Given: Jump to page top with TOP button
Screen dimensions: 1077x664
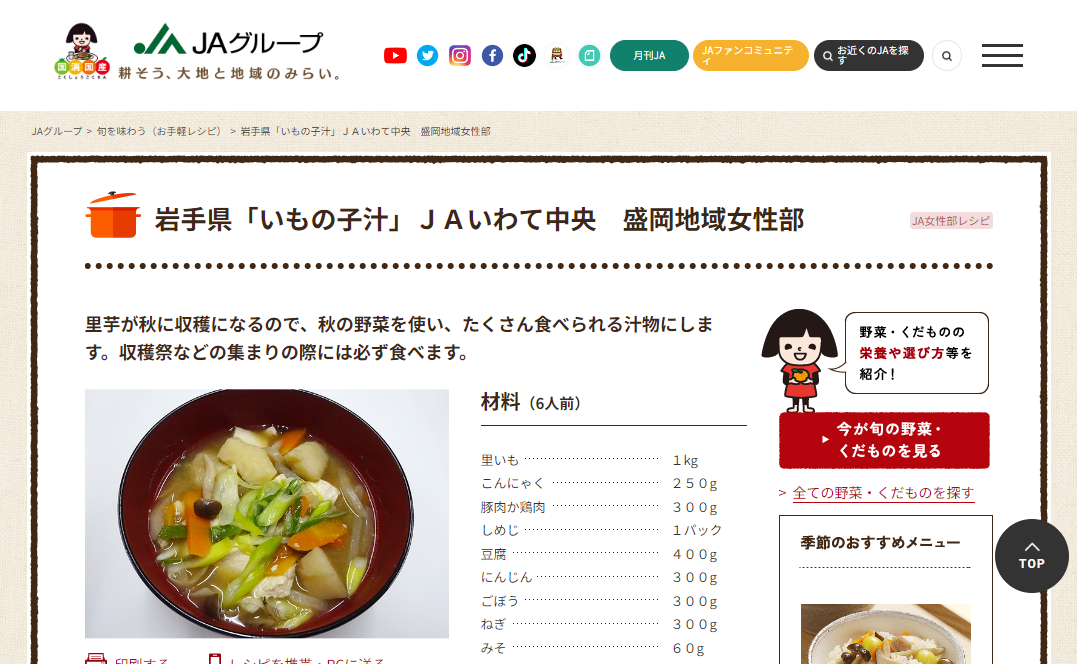Looking at the screenshot, I should [x=1032, y=556].
